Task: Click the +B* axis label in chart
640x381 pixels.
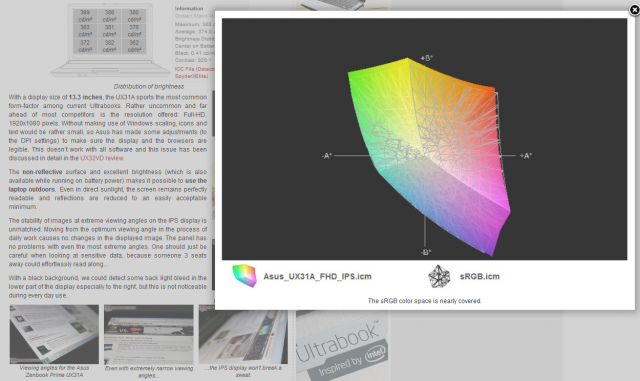Action: (x=427, y=58)
